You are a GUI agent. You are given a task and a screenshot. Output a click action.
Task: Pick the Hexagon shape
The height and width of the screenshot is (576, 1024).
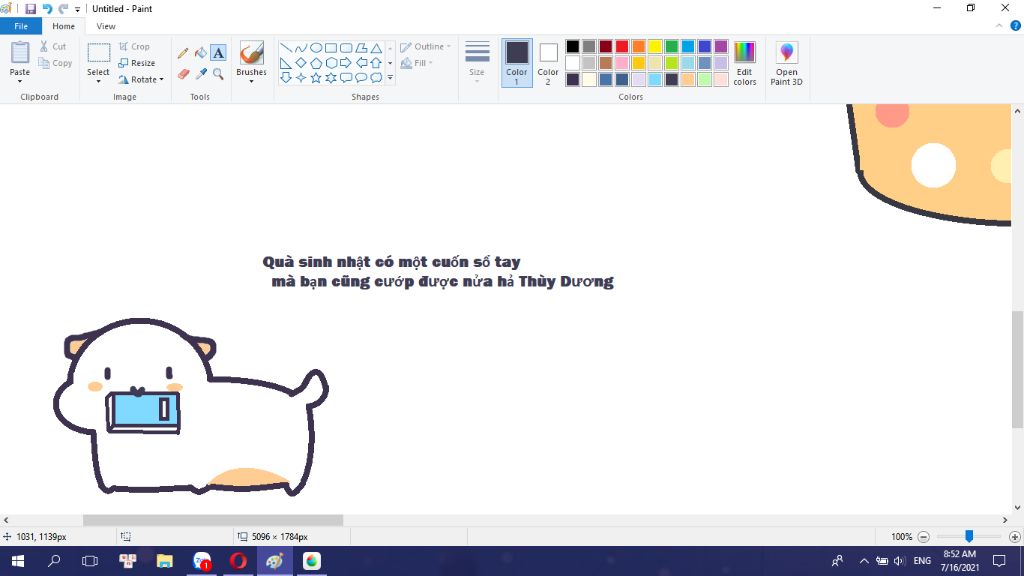pos(331,63)
